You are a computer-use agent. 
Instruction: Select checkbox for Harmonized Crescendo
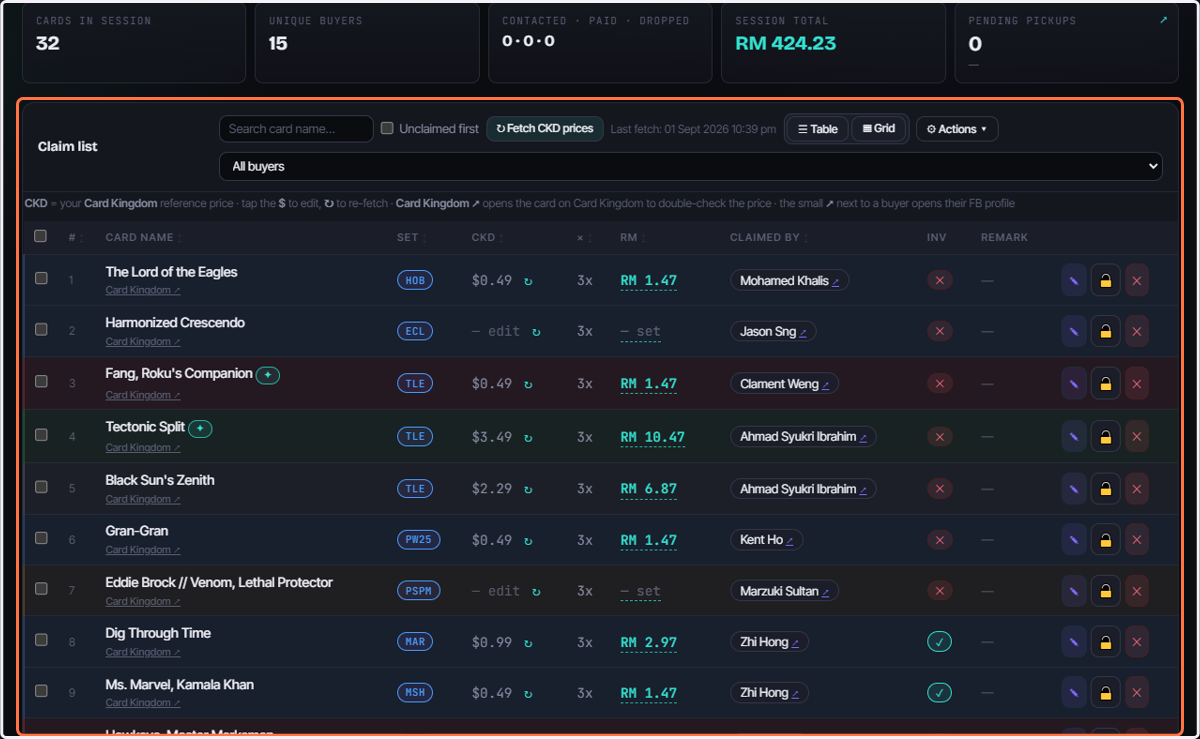41,329
